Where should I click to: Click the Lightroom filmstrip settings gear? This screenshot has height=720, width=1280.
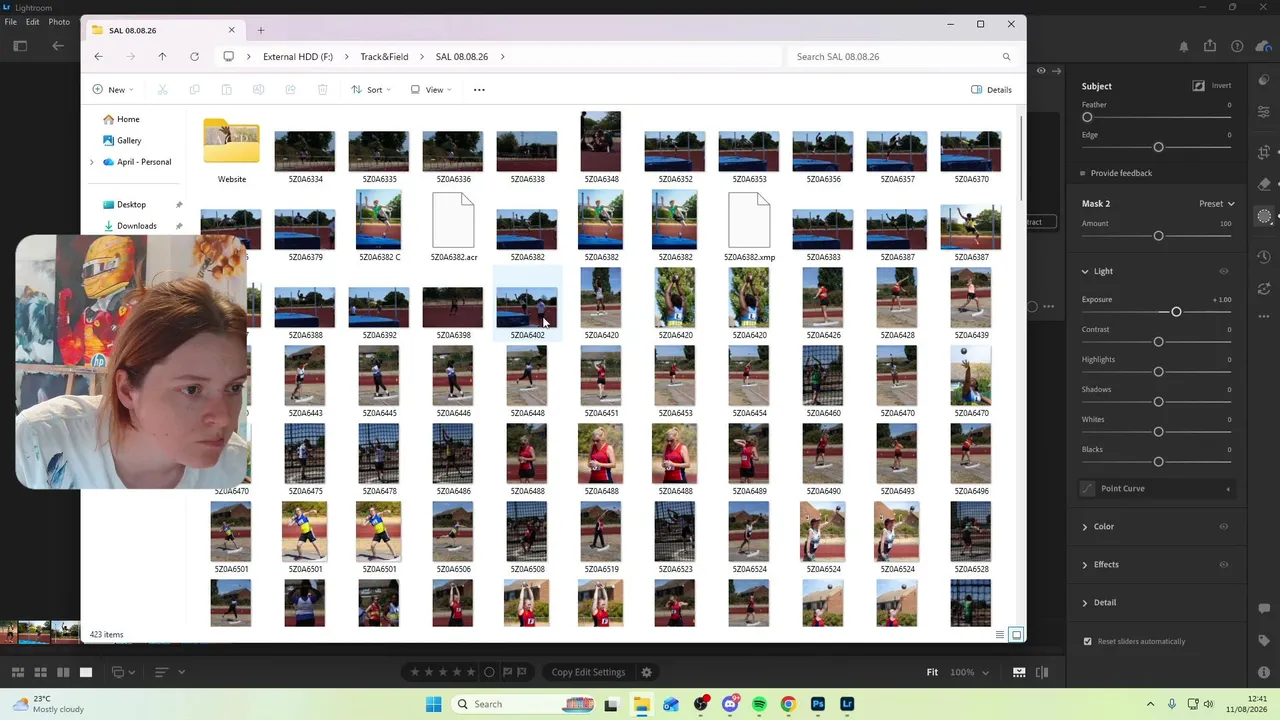click(646, 672)
